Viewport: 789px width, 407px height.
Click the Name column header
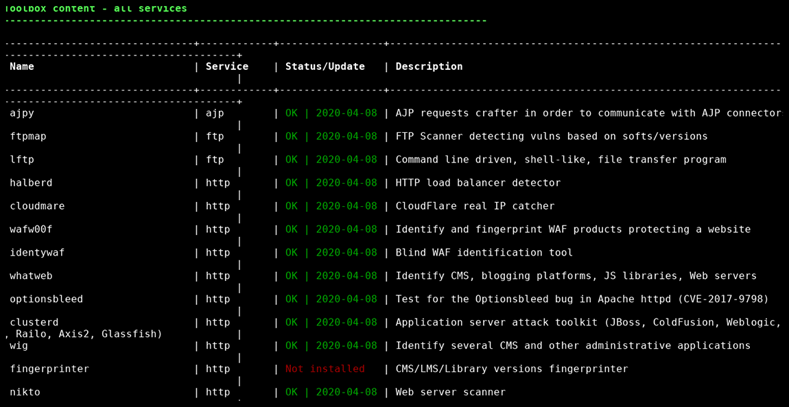(x=22, y=66)
